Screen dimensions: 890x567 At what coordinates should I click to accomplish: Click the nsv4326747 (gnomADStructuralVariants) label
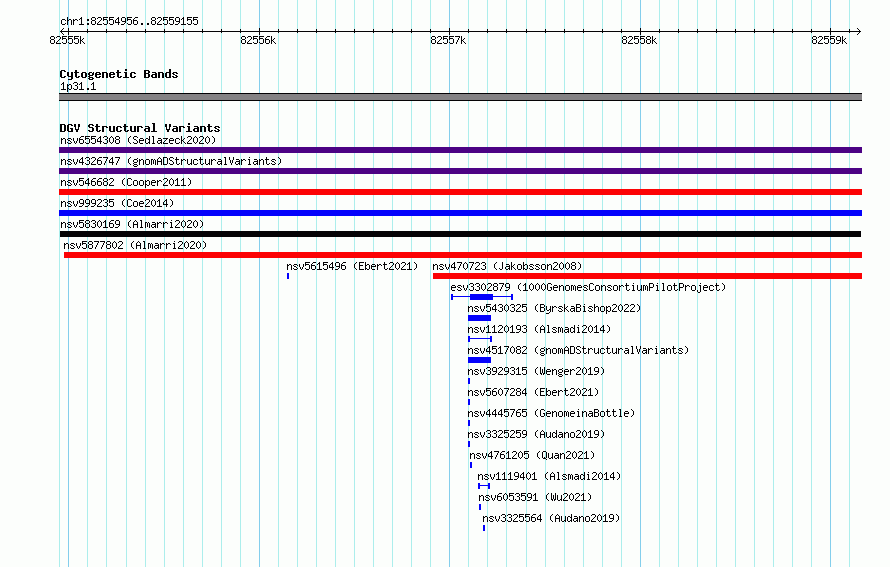pyautogui.click(x=171, y=161)
